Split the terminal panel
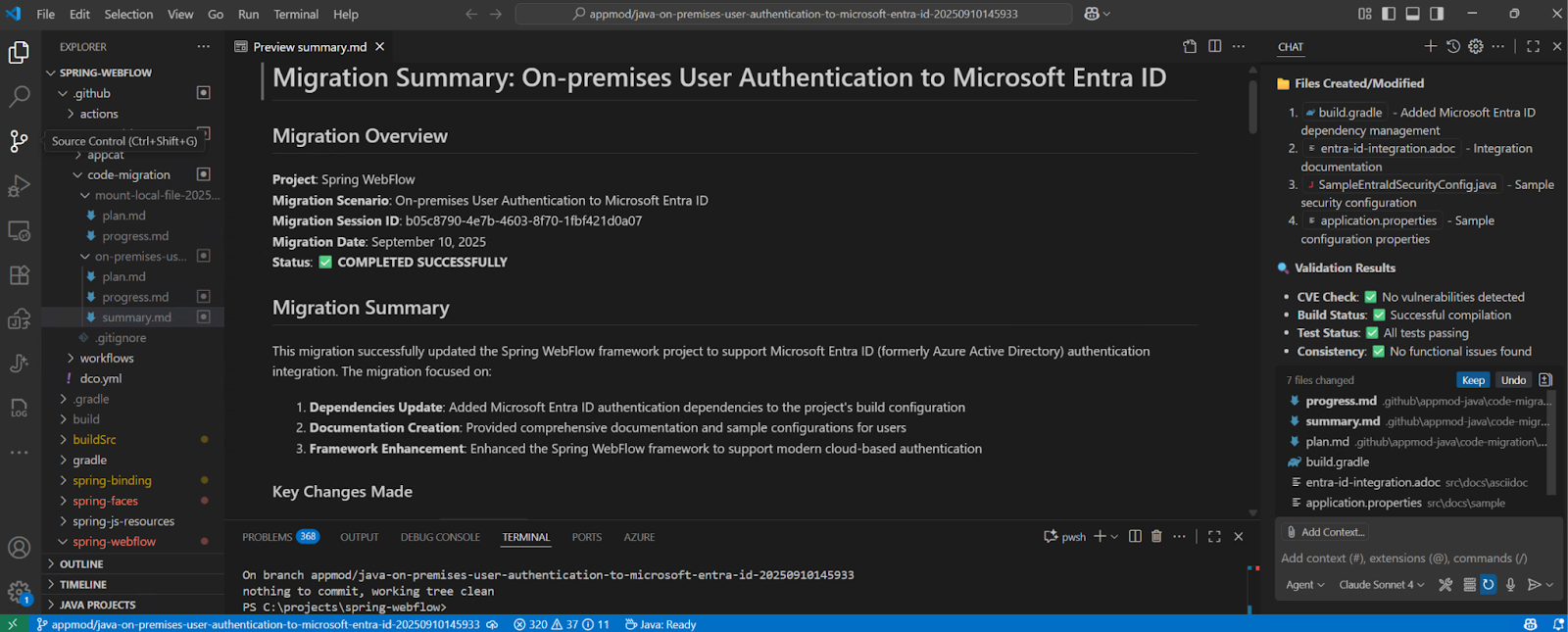Image resolution: width=1568 pixels, height=632 pixels. (1135, 536)
